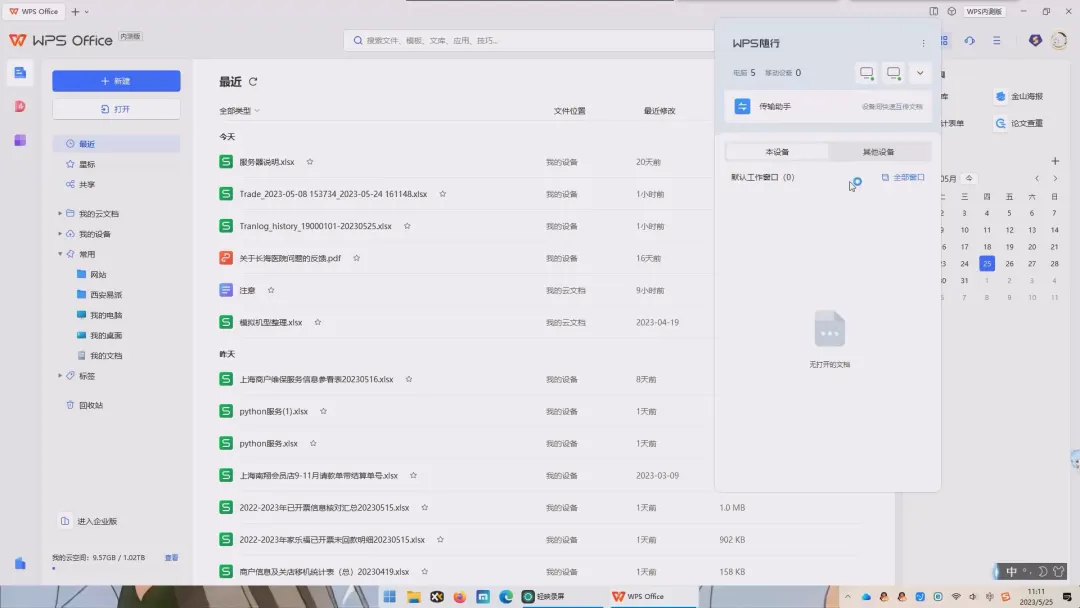
Task: Open the 共享 shared list
Action: click(87, 185)
